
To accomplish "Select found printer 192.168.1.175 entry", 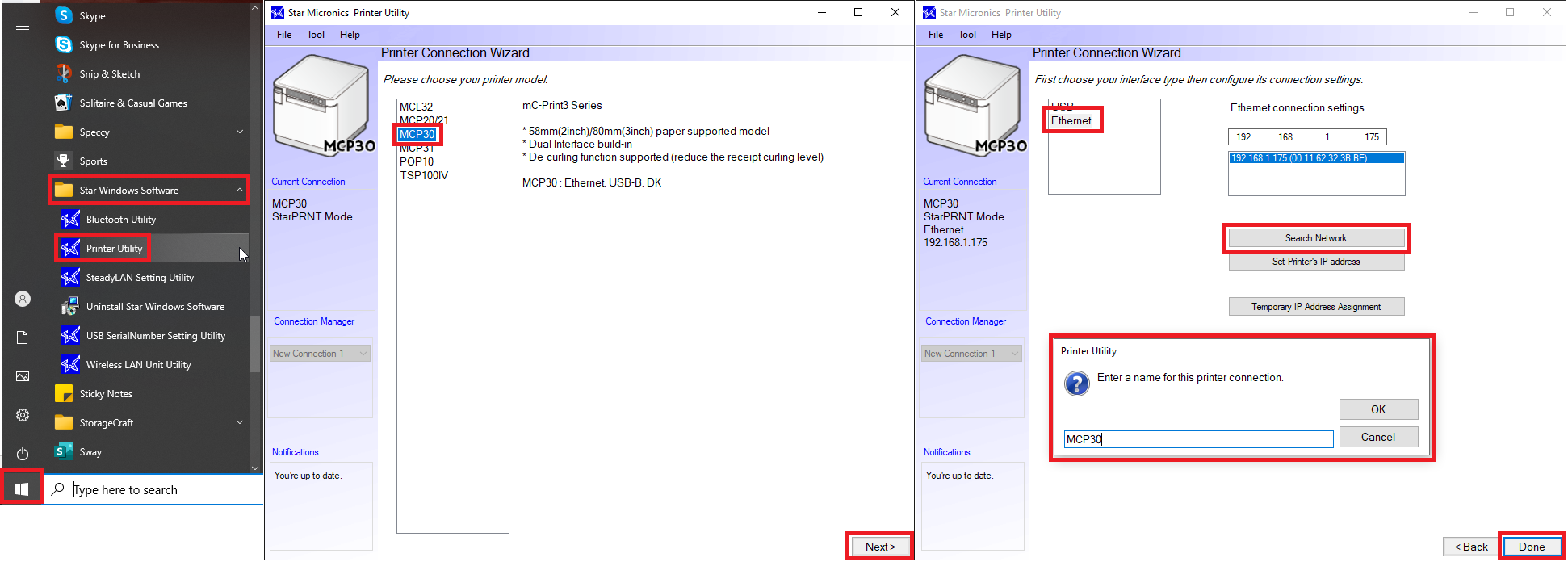I will click(x=1316, y=158).
